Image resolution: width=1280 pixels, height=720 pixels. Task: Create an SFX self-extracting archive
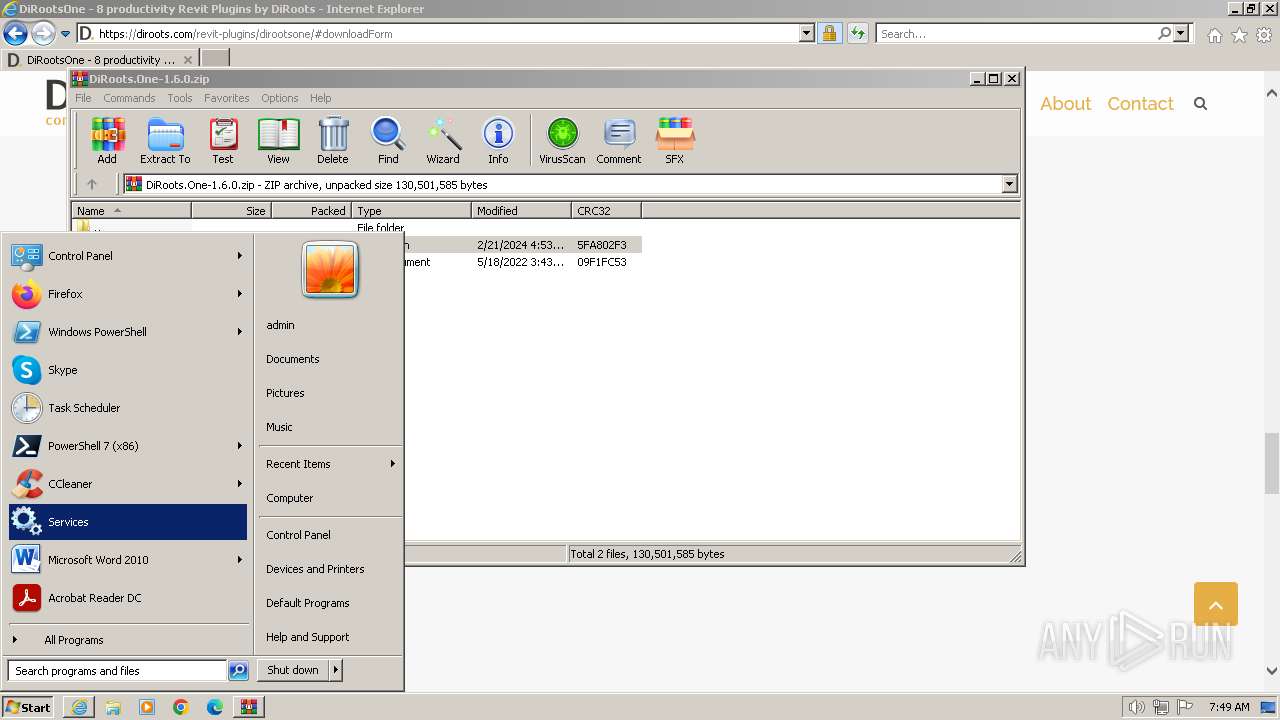tap(675, 140)
